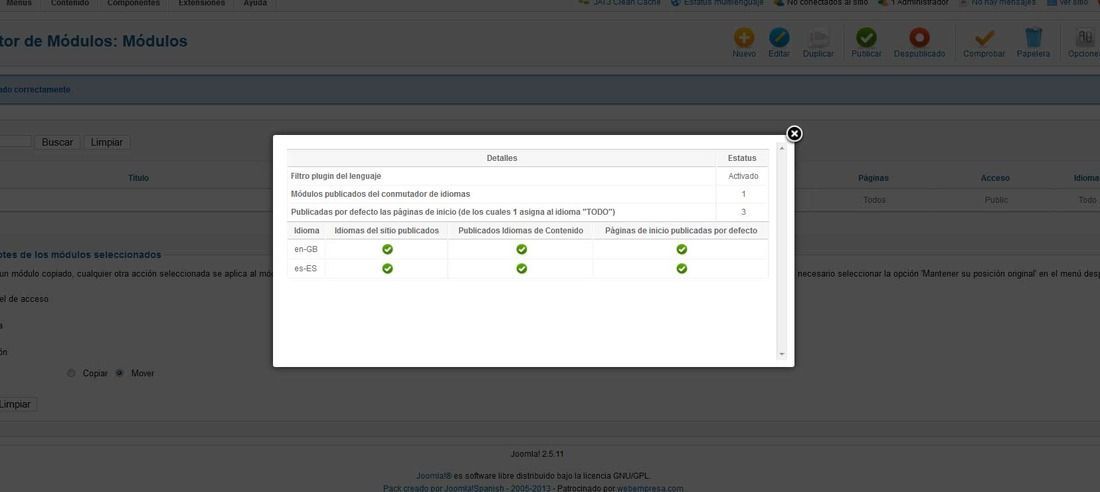Click the 'Detalles' column header
Image resolution: width=1100 pixels, height=492 pixels.
[x=502, y=158]
